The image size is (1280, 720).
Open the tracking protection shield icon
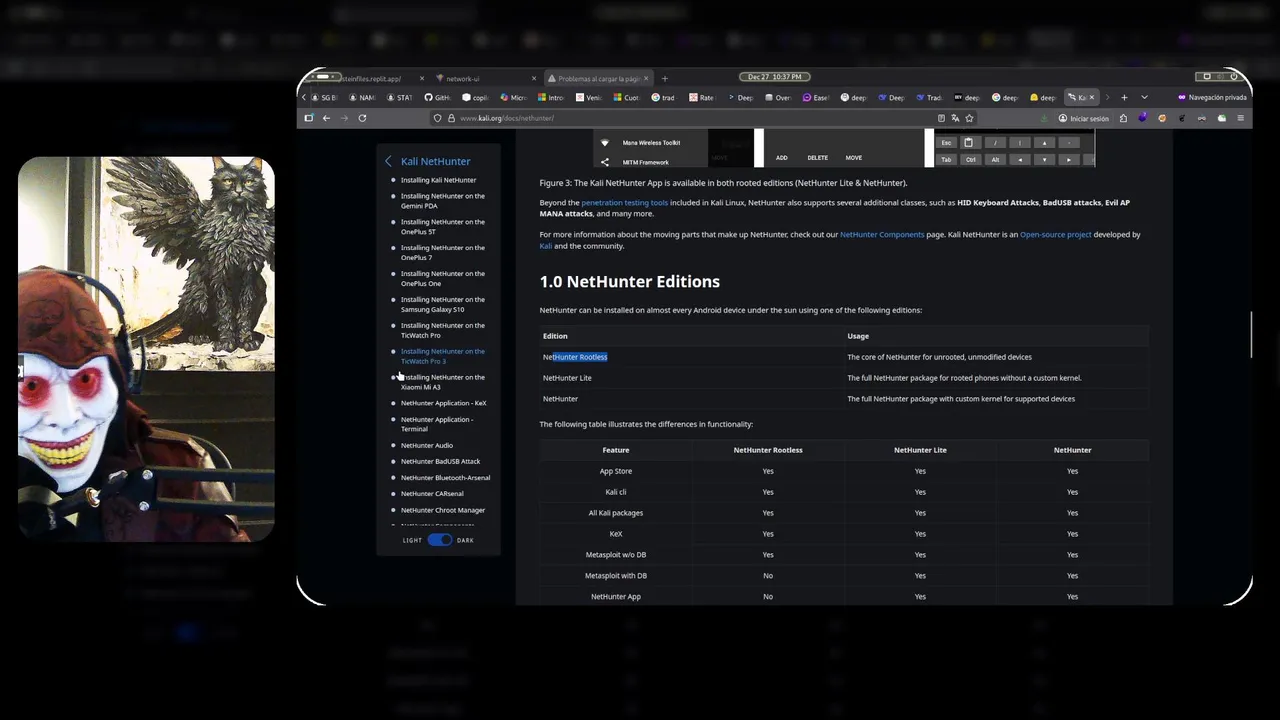(437, 118)
